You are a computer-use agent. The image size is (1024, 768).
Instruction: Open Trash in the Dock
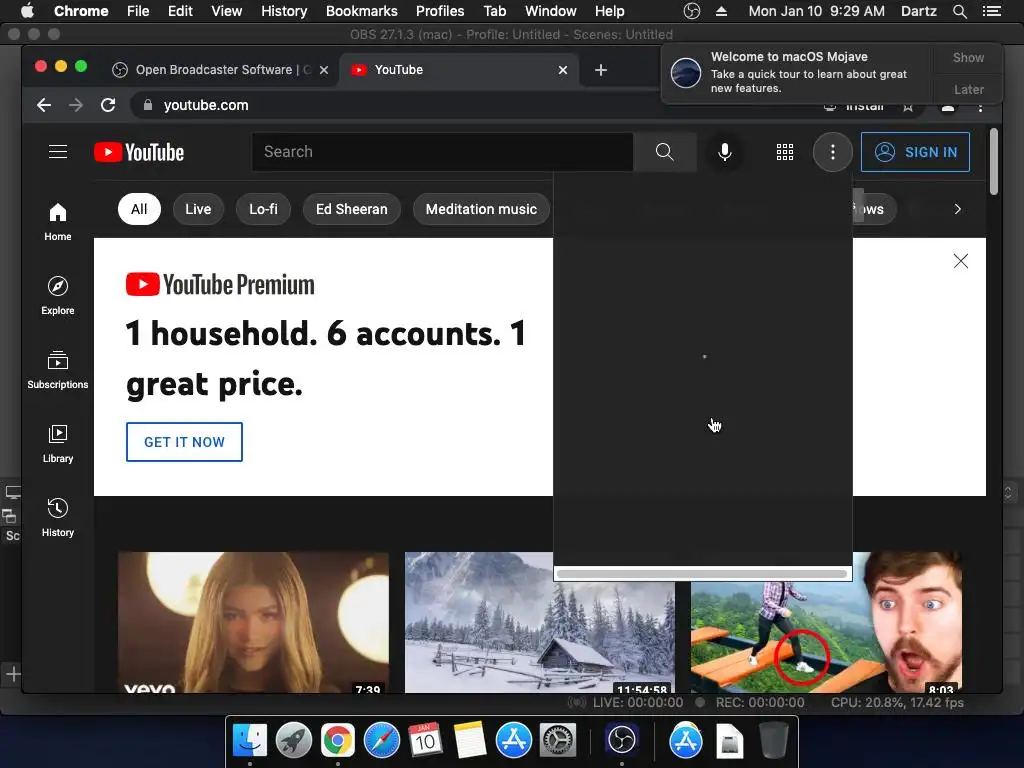[773, 741]
